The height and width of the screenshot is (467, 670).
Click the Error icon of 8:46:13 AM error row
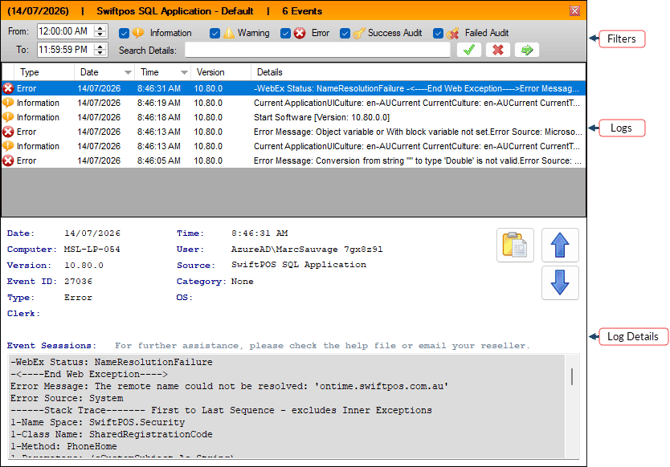(x=8, y=132)
